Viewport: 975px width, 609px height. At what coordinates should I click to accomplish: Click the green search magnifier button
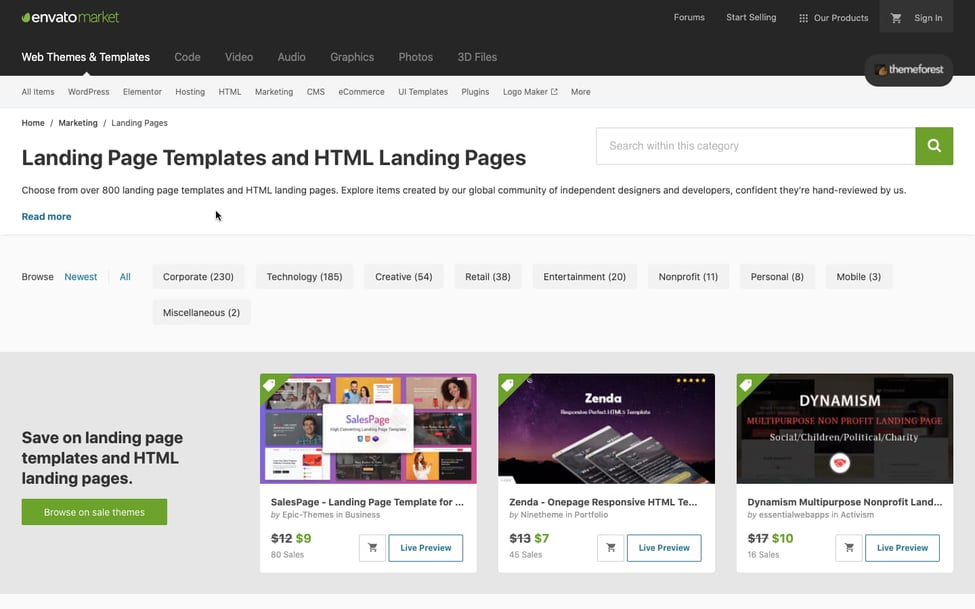[934, 146]
